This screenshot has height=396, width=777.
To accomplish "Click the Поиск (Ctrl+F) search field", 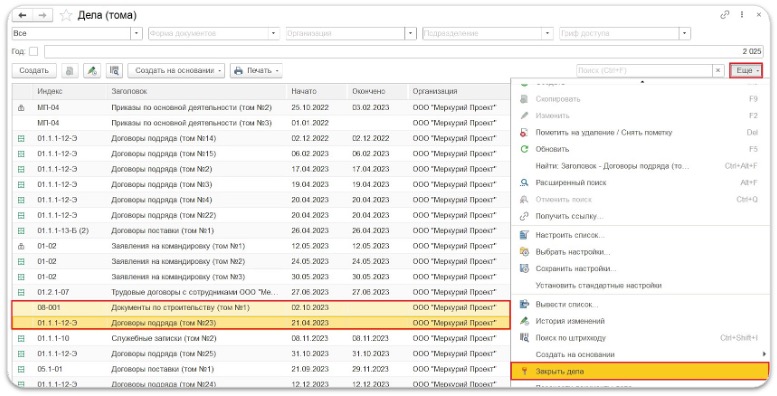I will [x=644, y=71].
